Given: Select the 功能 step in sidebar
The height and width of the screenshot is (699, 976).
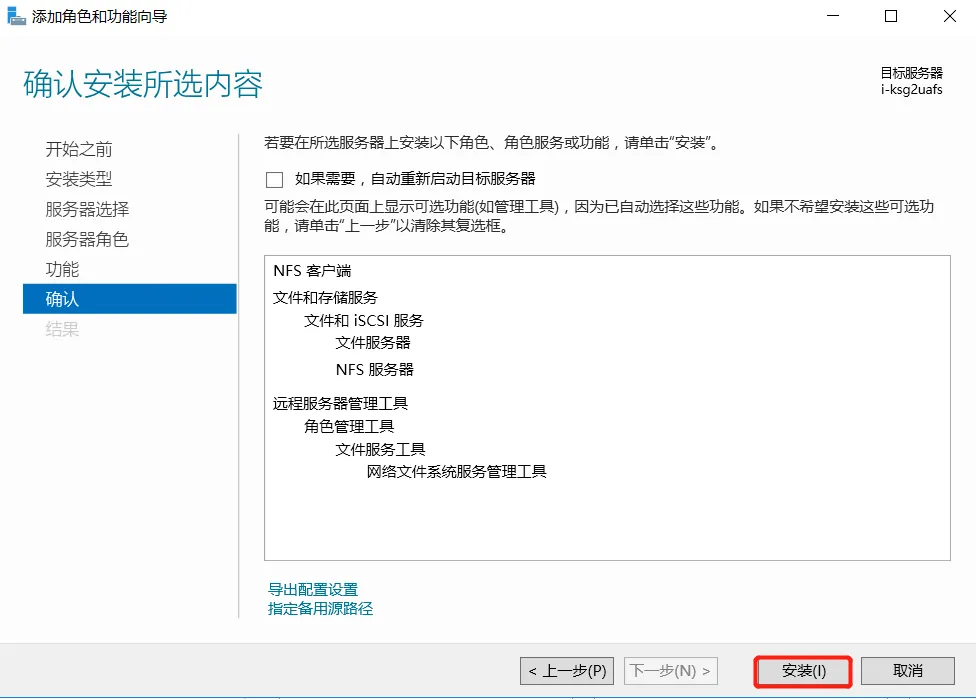Looking at the screenshot, I should click(62, 269).
